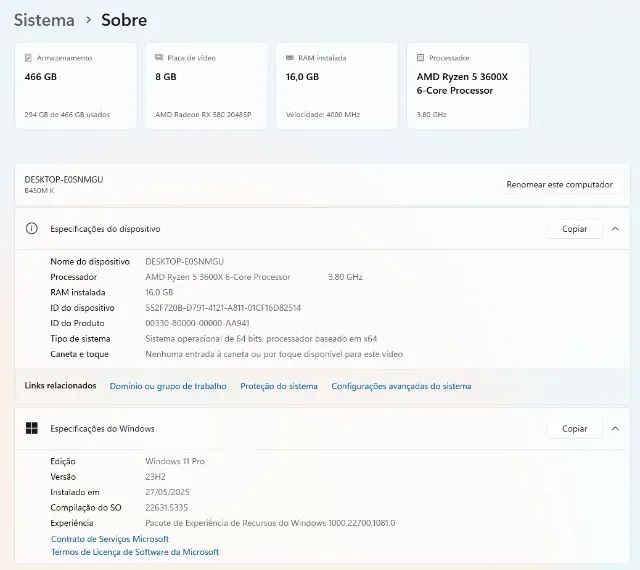
Task: Collapse the Especificações do dispositivo section
Action: 615,229
